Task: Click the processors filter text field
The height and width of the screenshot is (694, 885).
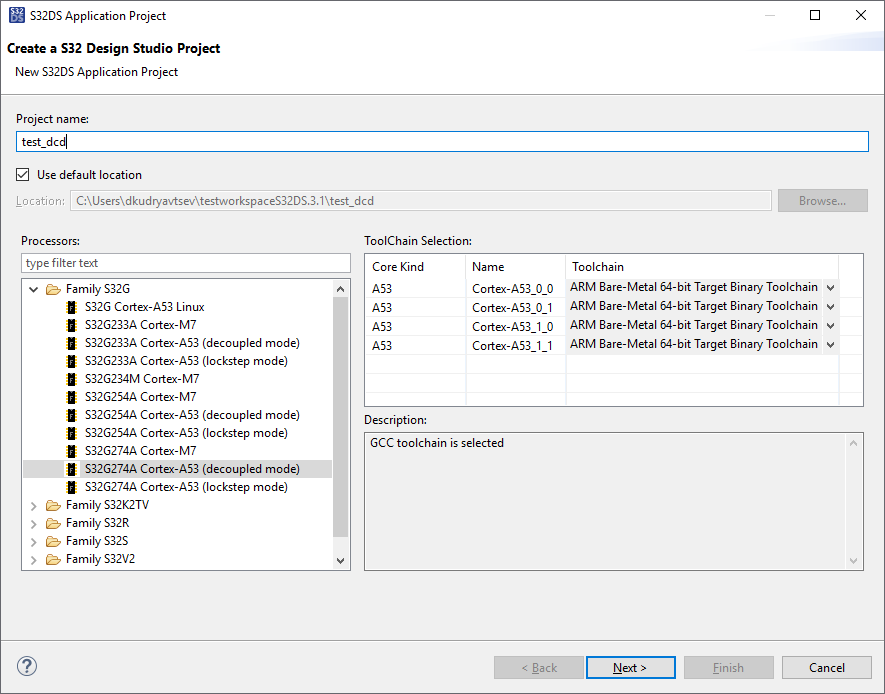Action: click(x=186, y=263)
